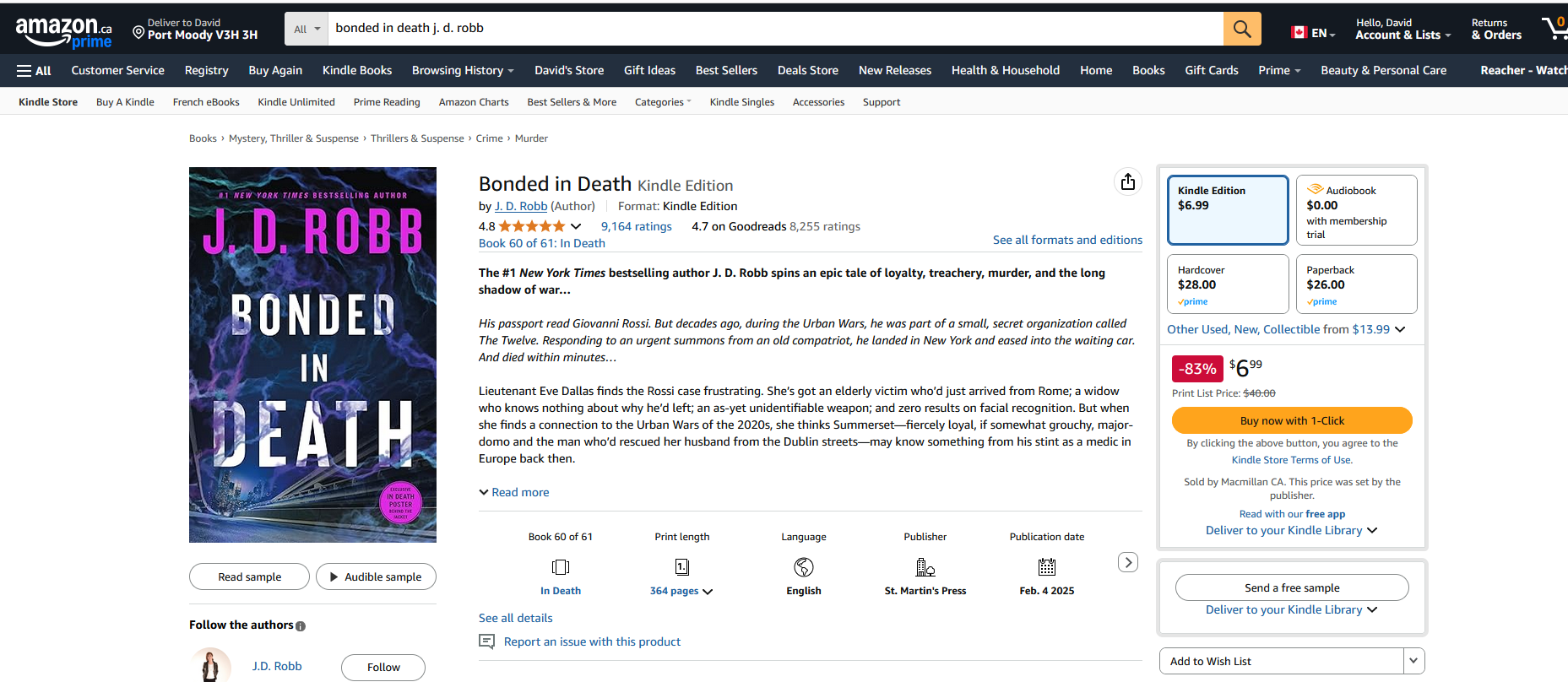Select the Kindle Edition format option
The image size is (1568, 682).
point(1227,209)
